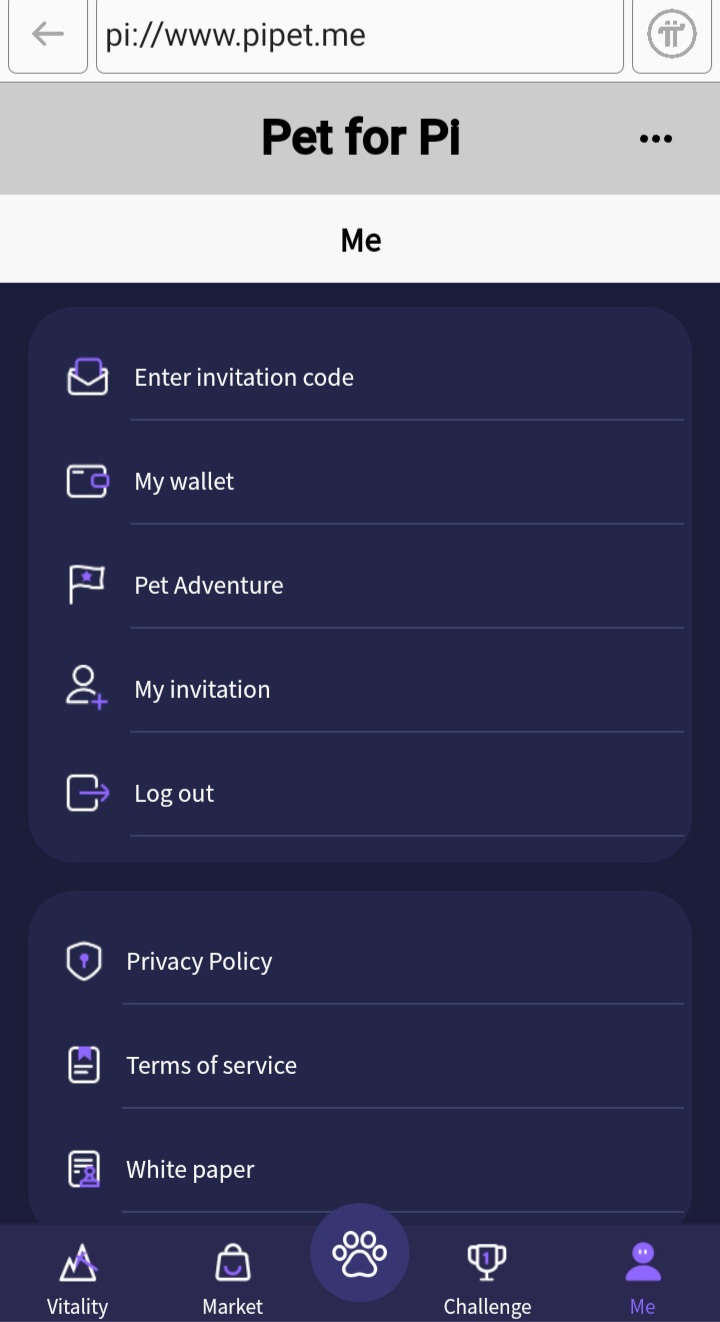
Task: Open Enter invitation code
Action: click(x=244, y=377)
